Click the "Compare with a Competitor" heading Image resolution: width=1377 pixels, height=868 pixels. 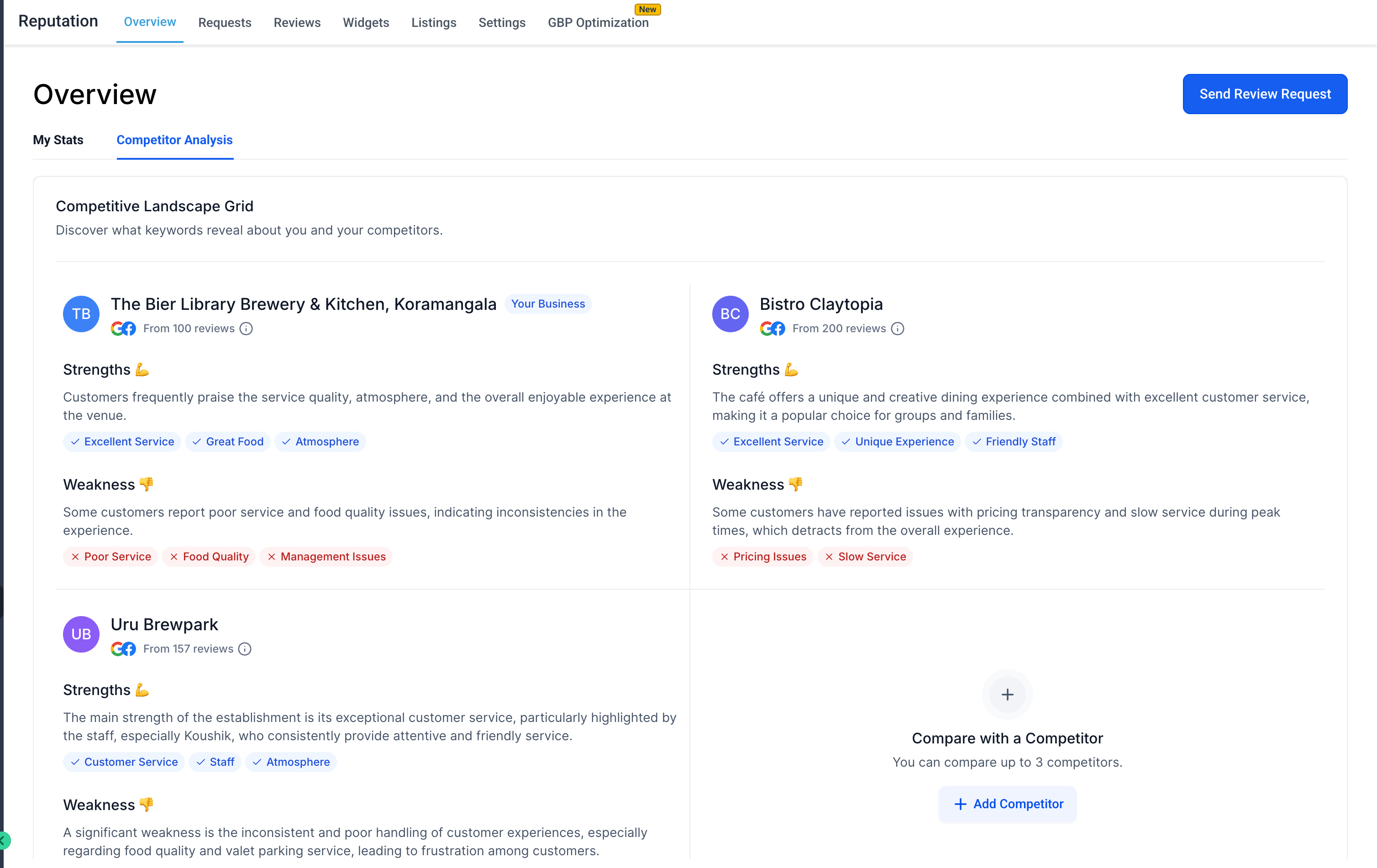[1008, 738]
